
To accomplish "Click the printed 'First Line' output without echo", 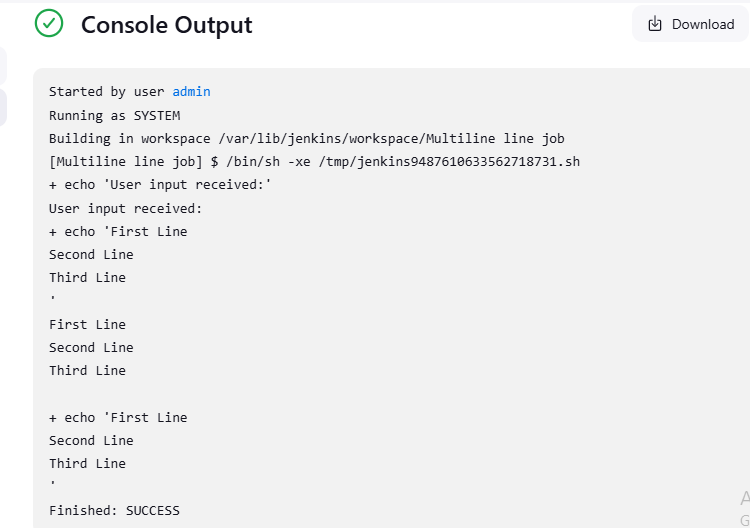I will coord(87,324).
